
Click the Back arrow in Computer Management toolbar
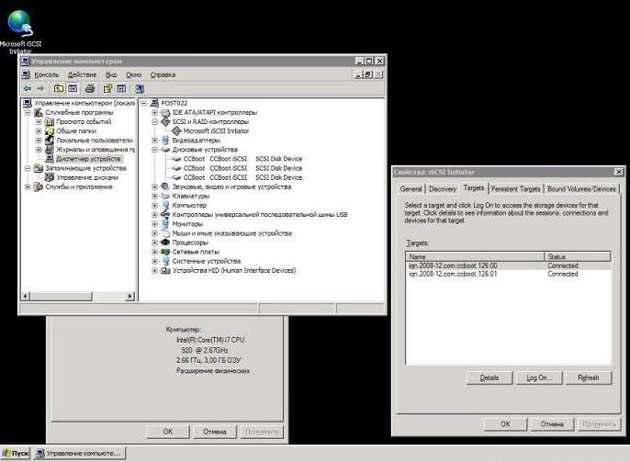(x=27, y=88)
